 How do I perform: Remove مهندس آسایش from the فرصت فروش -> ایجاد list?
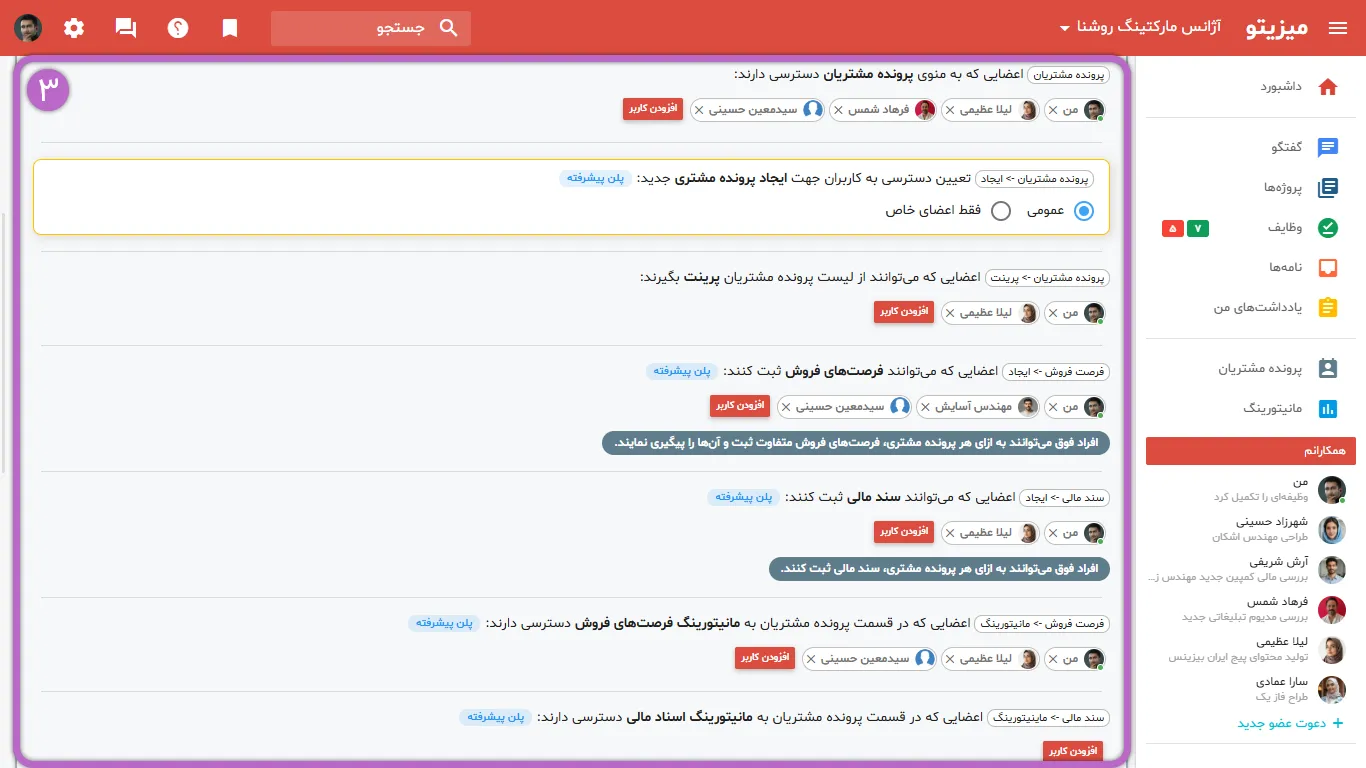pyautogui.click(x=925, y=407)
